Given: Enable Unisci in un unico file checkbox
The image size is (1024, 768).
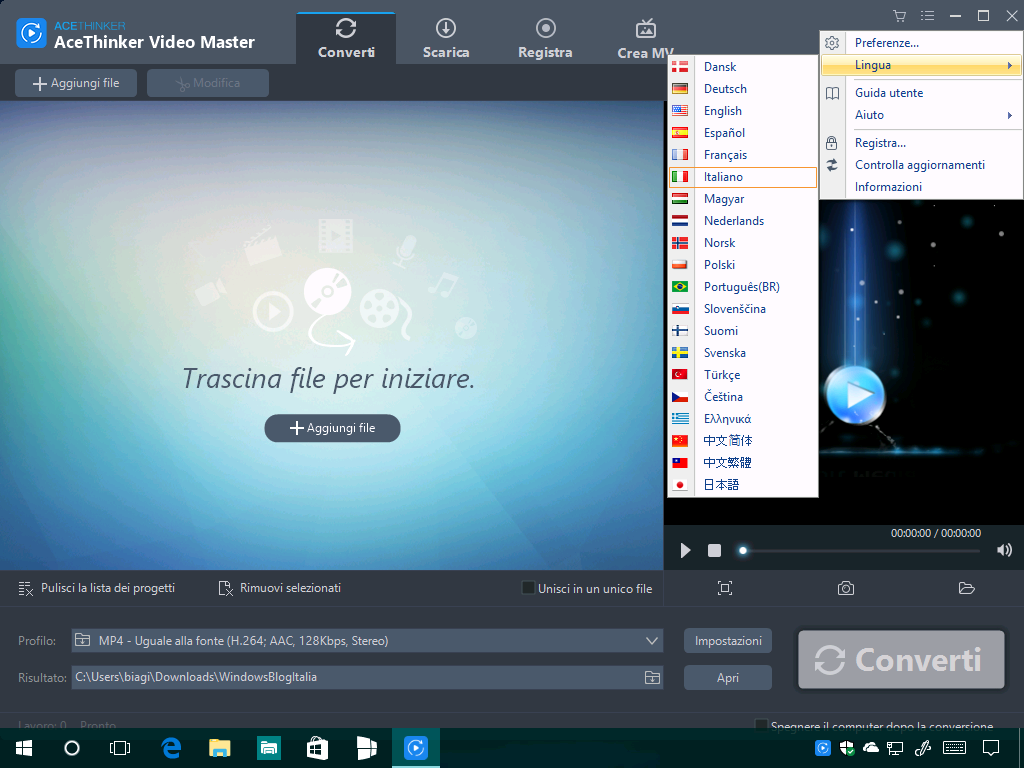Looking at the screenshot, I should pos(528,588).
